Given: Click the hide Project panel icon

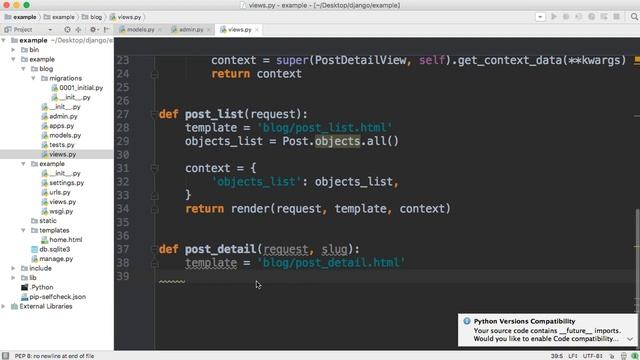Looking at the screenshot, I should pyautogui.click(x=107, y=29).
